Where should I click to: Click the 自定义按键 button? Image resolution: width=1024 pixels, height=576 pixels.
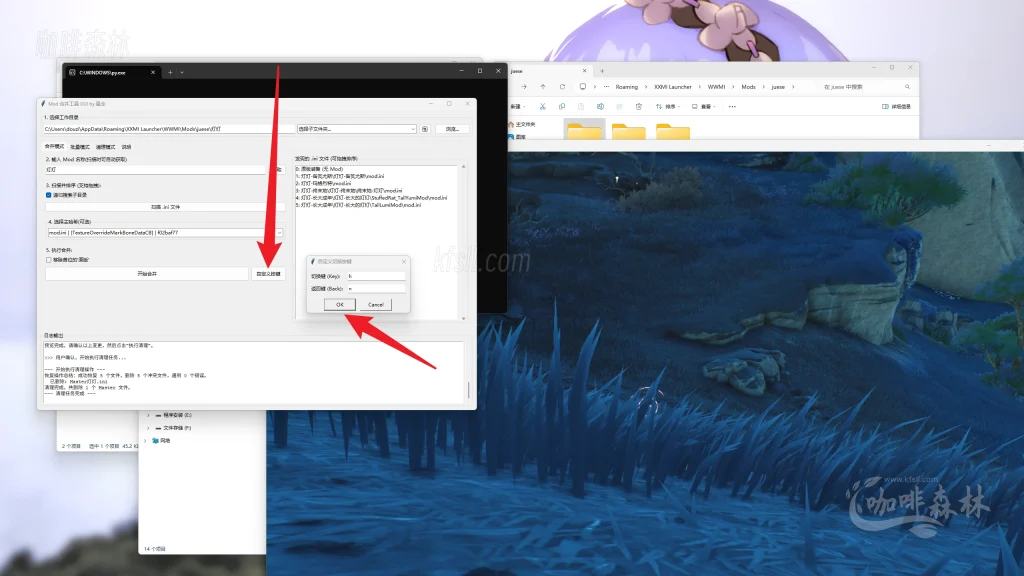tap(268, 273)
